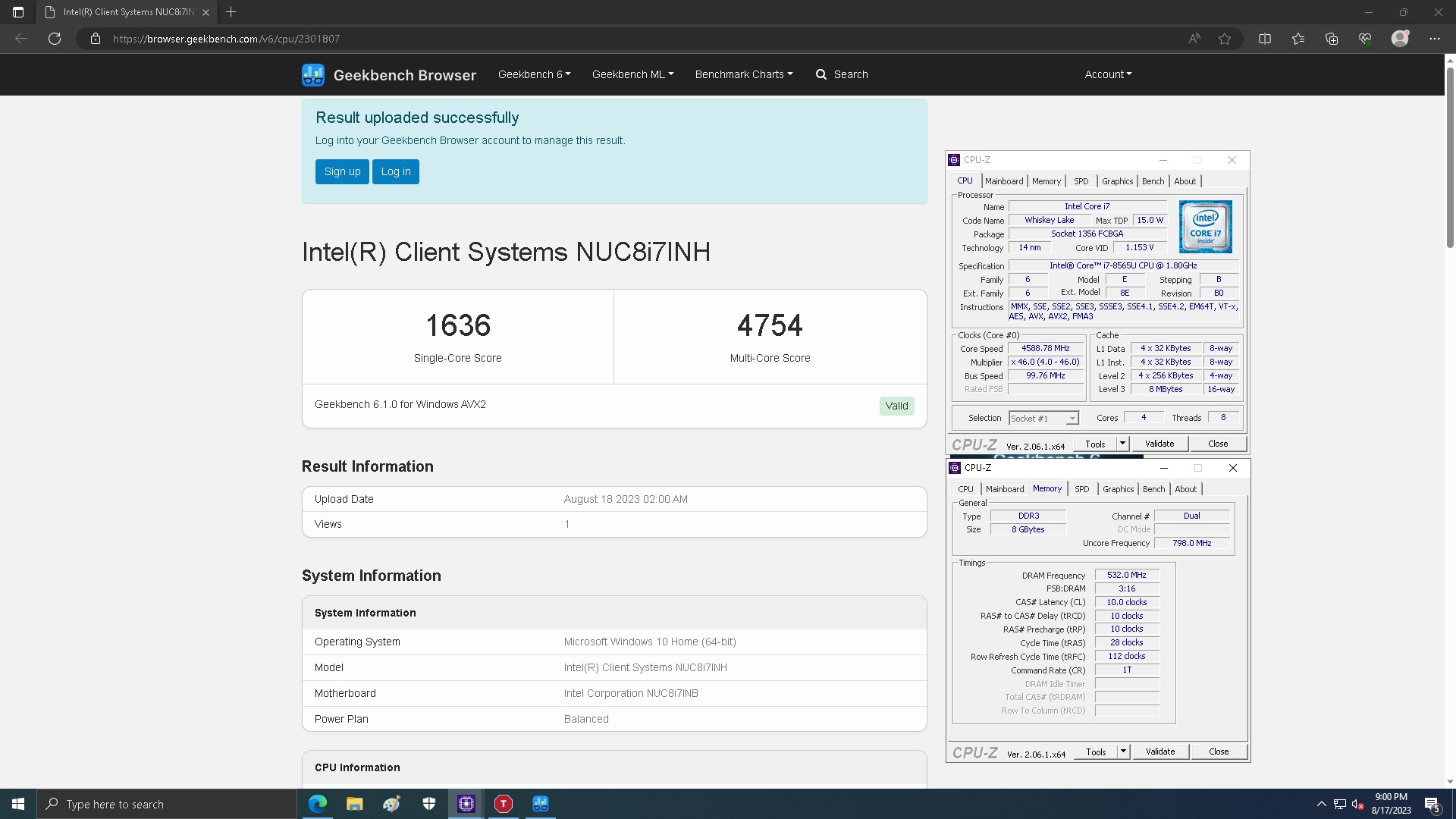This screenshot has height=819, width=1456.
Task: View site information lock icon
Action: click(x=96, y=39)
